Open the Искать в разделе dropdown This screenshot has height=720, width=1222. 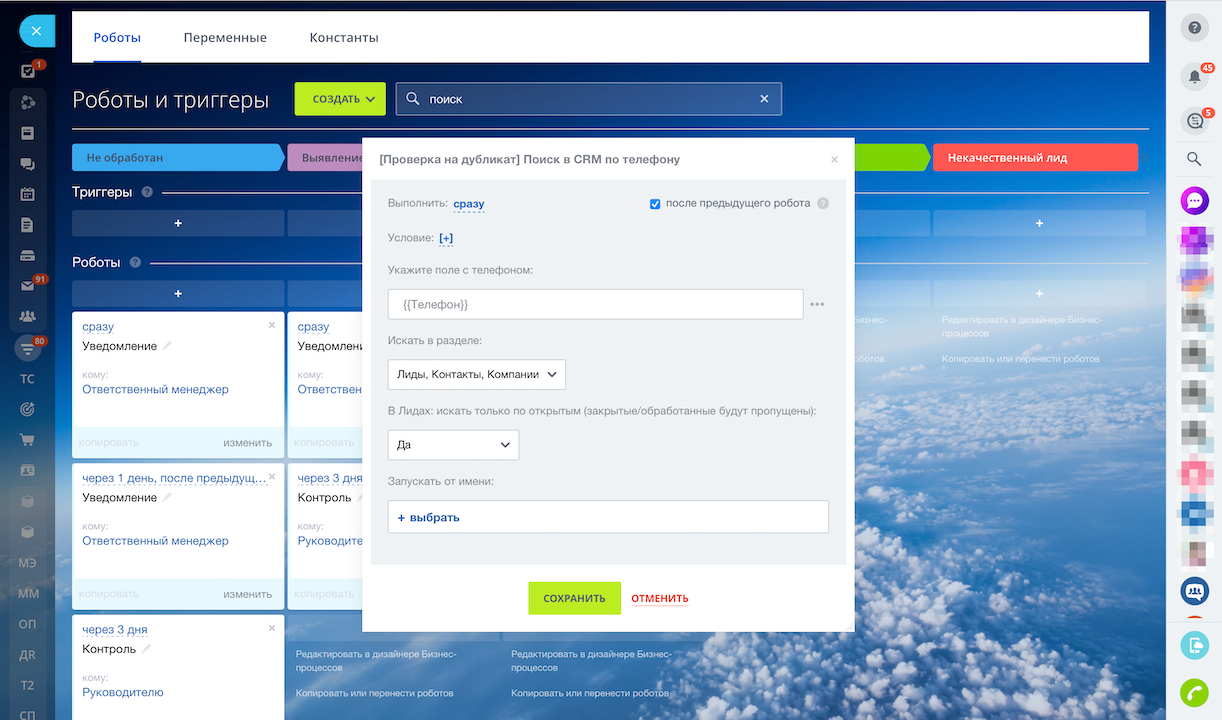pos(476,374)
